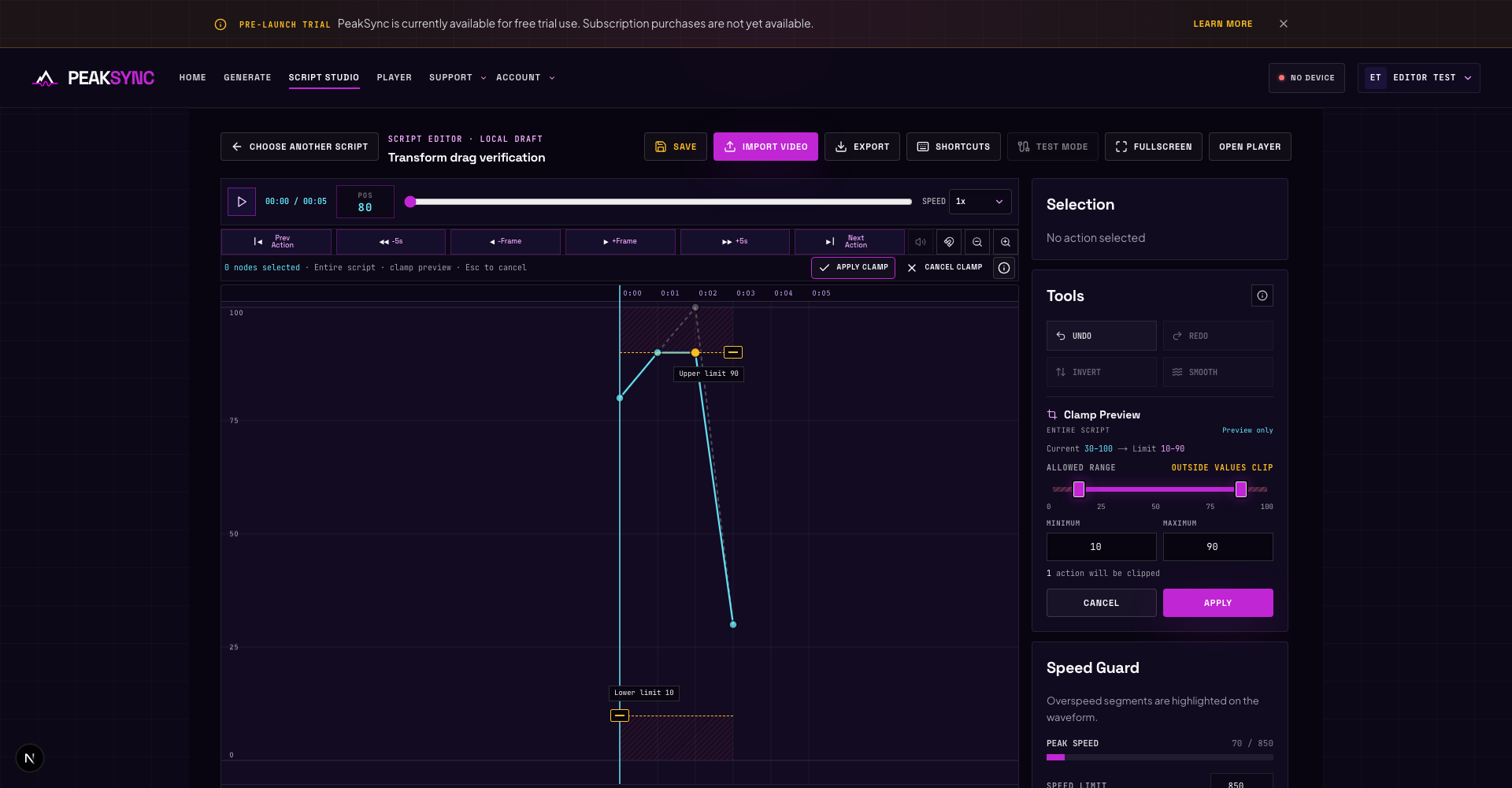This screenshot has height=788, width=1512.
Task: Click the Clamp Preview crop icon
Action: pos(1052,414)
